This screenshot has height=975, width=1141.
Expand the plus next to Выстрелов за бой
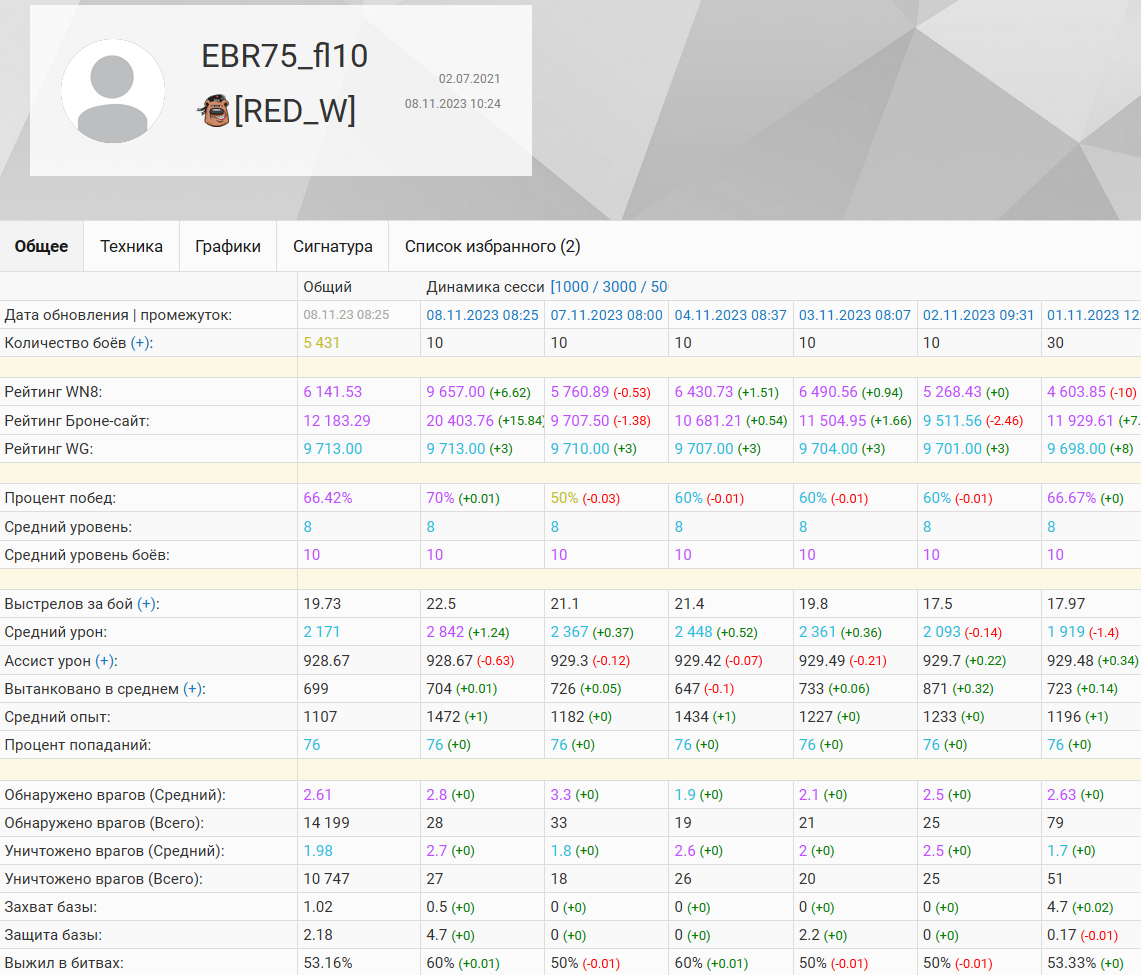[x=147, y=604]
